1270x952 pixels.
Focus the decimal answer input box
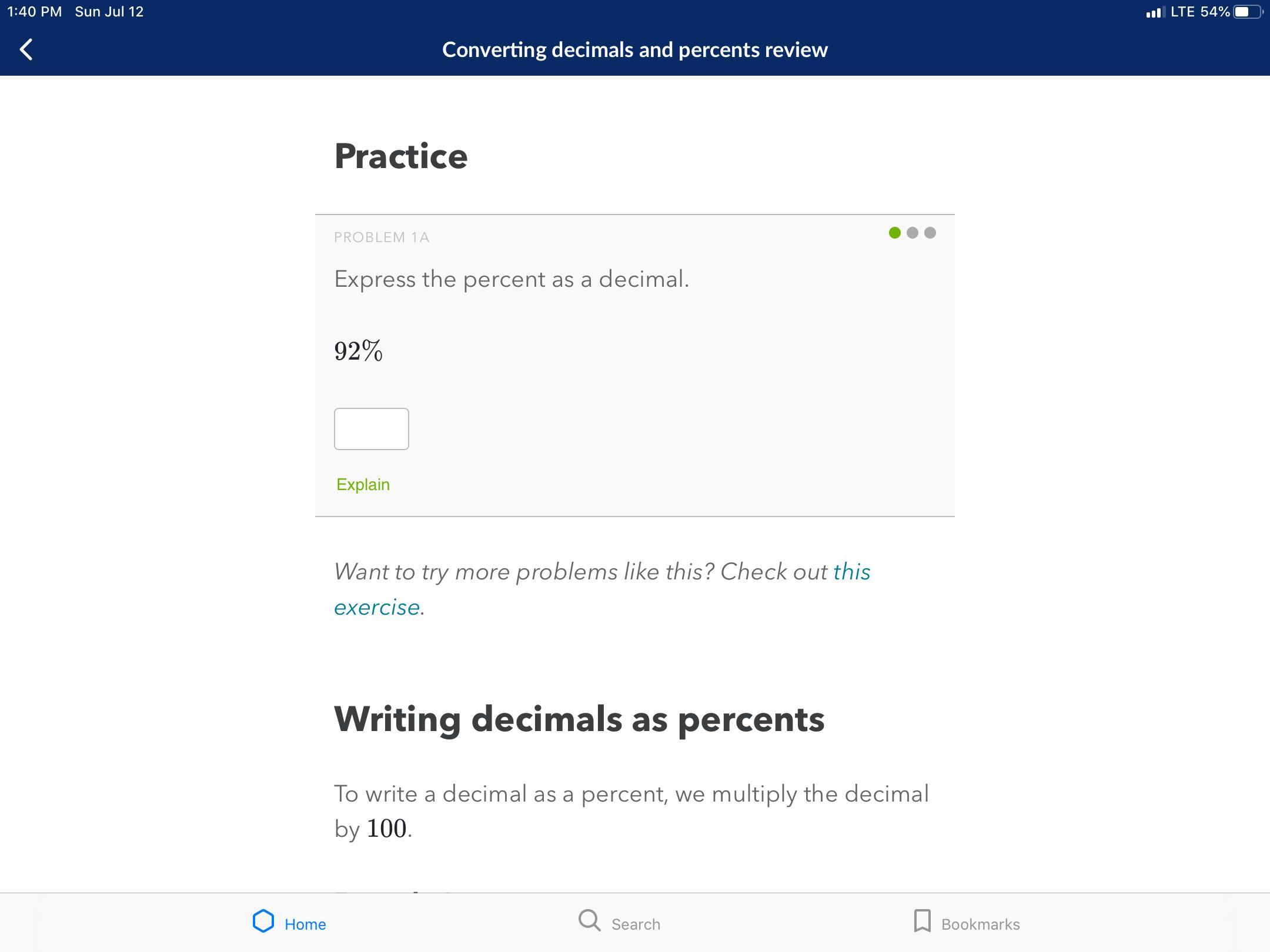(x=371, y=429)
